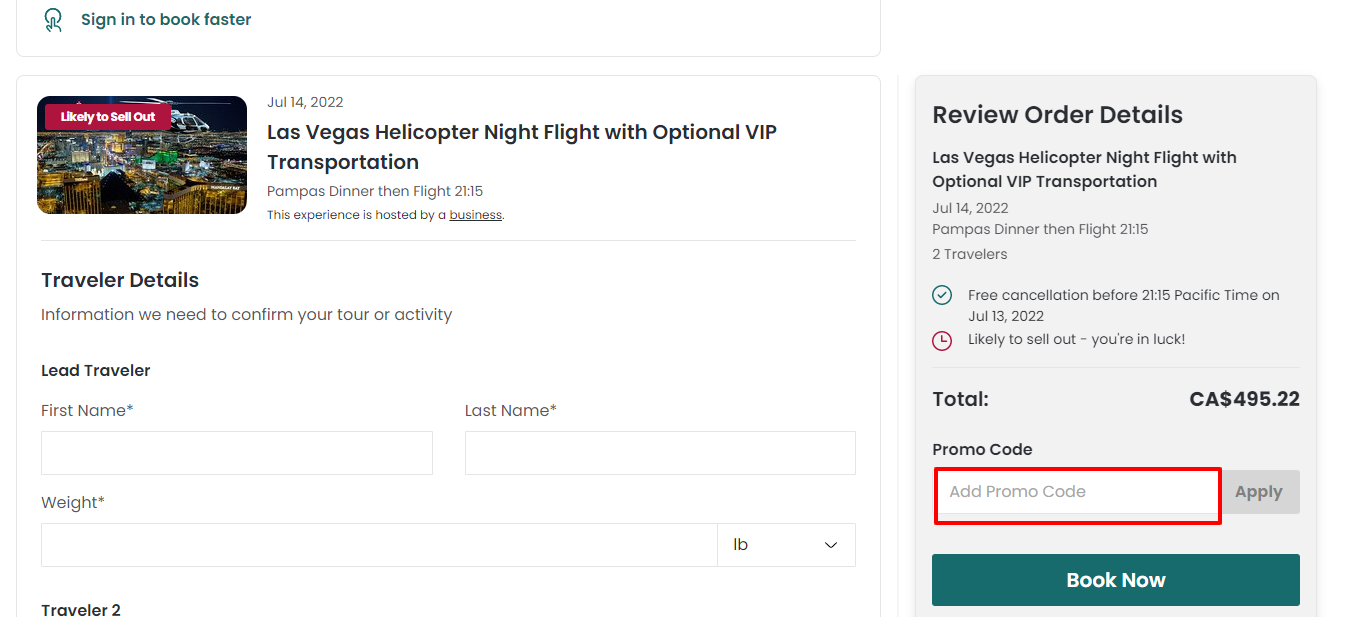Viewport: 1349px width, 617px height.
Task: Click the sign-in hand pointer icon
Action: 54,20
